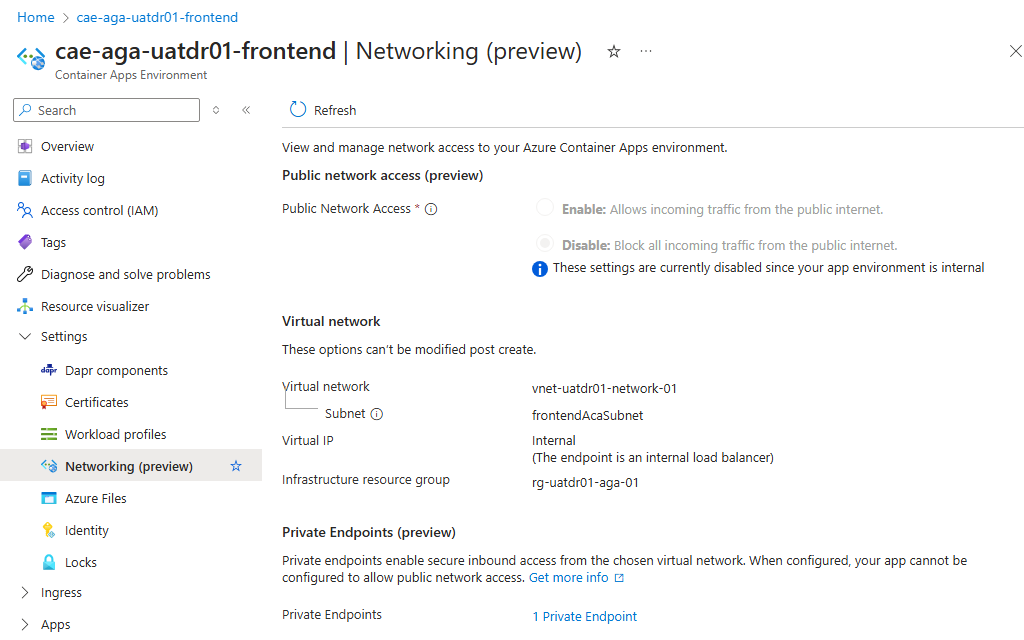Open the Overview menu item
Viewport: 1024px width, 640px height.
(67, 147)
